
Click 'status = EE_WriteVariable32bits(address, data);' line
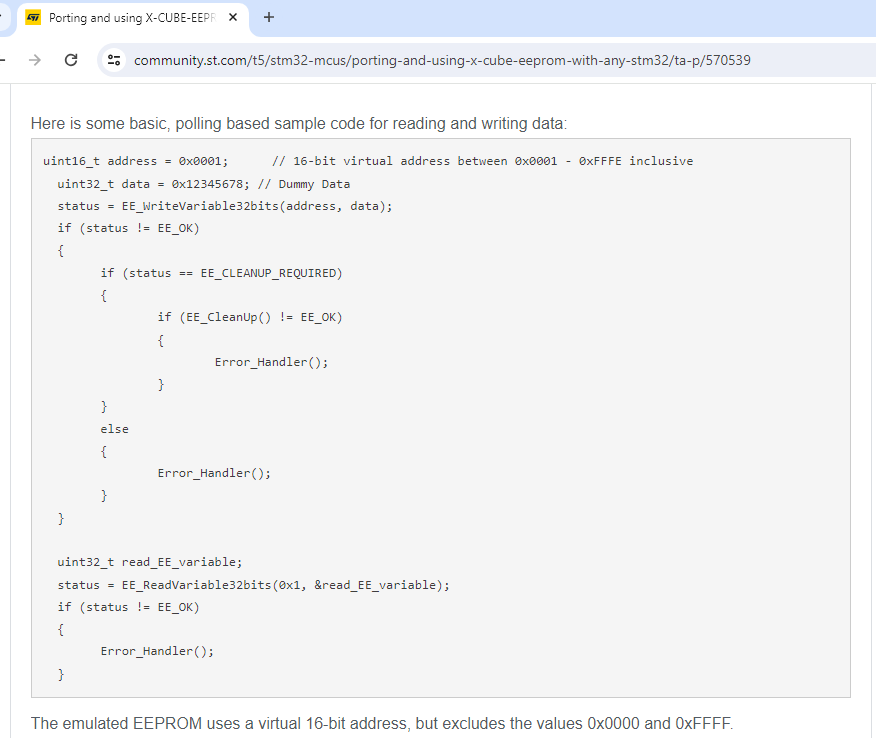coord(225,206)
